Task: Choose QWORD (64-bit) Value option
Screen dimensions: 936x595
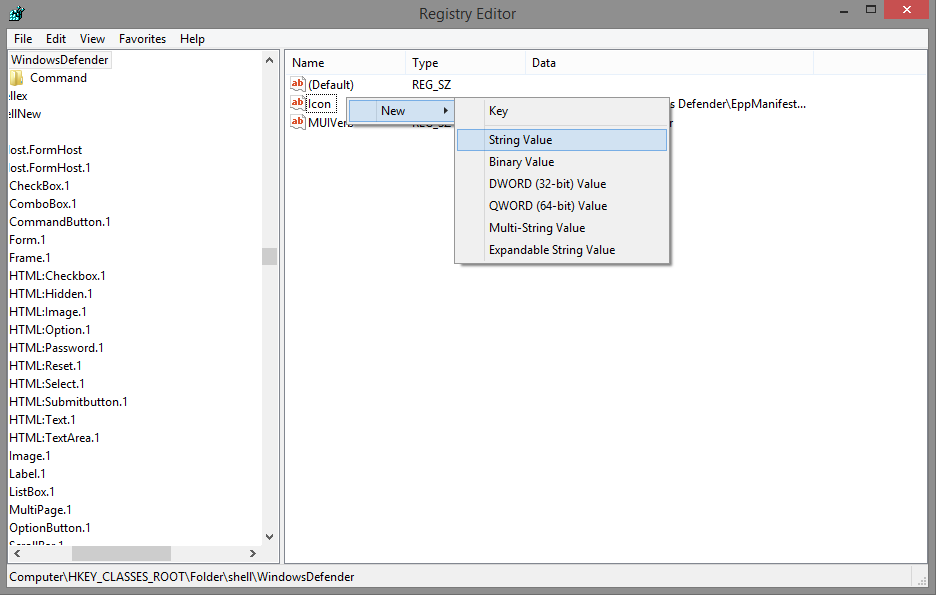Action: pos(562,206)
